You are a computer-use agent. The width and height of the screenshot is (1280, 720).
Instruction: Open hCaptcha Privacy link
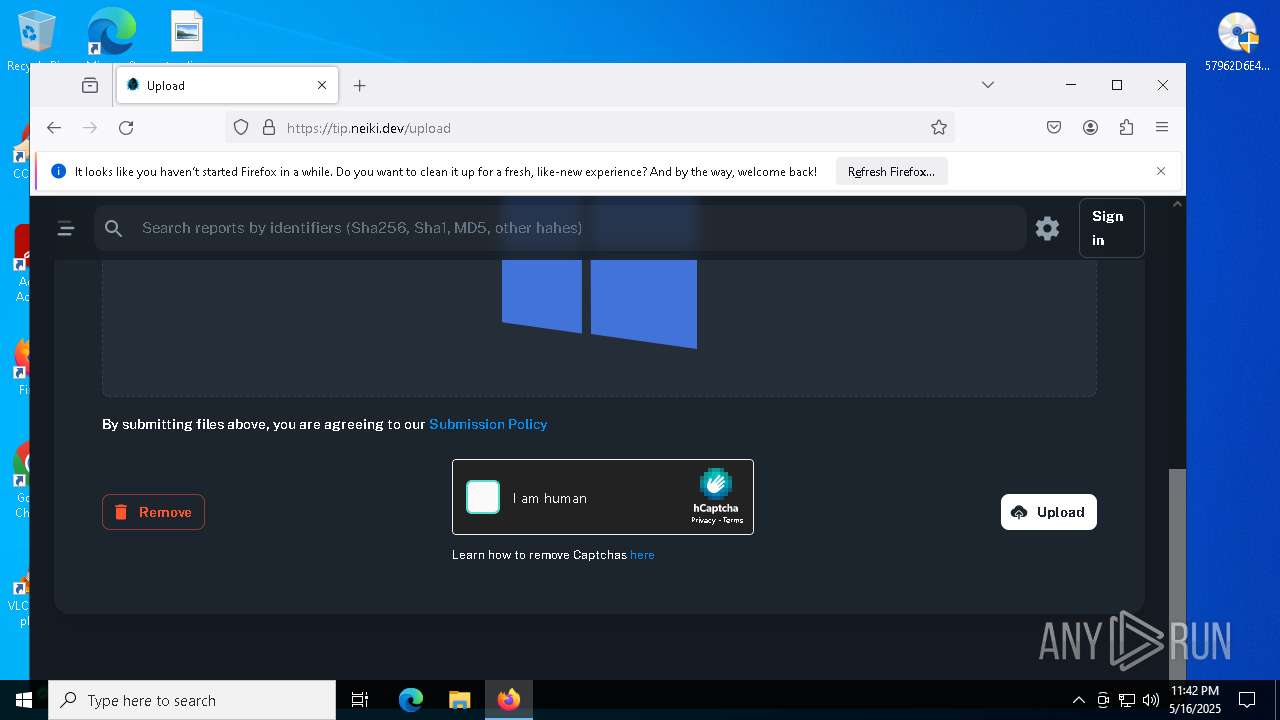click(x=703, y=520)
